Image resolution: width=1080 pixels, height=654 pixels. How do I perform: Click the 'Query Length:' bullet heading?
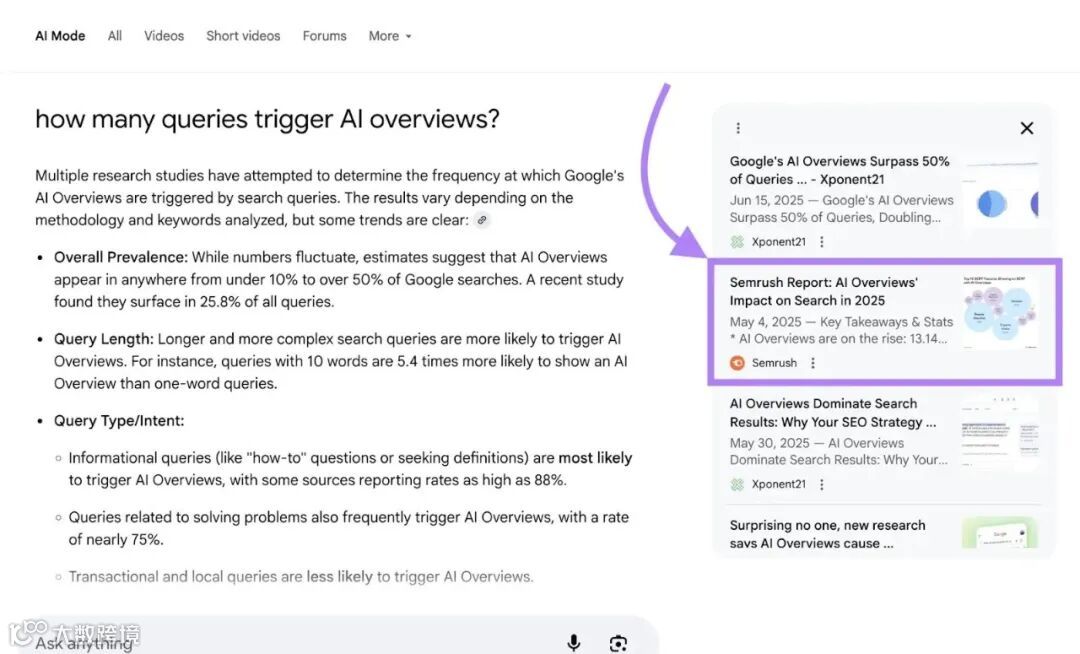(104, 339)
